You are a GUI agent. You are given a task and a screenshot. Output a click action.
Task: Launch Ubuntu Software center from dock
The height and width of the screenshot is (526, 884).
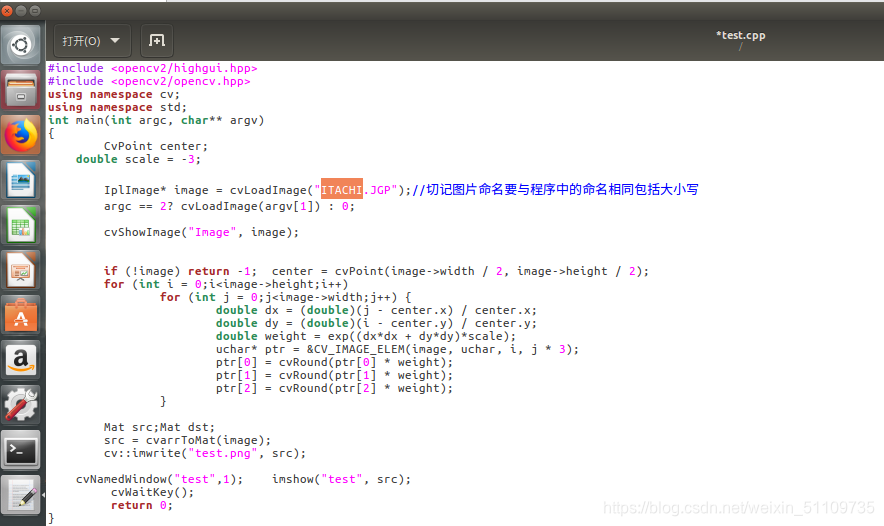coord(21,315)
